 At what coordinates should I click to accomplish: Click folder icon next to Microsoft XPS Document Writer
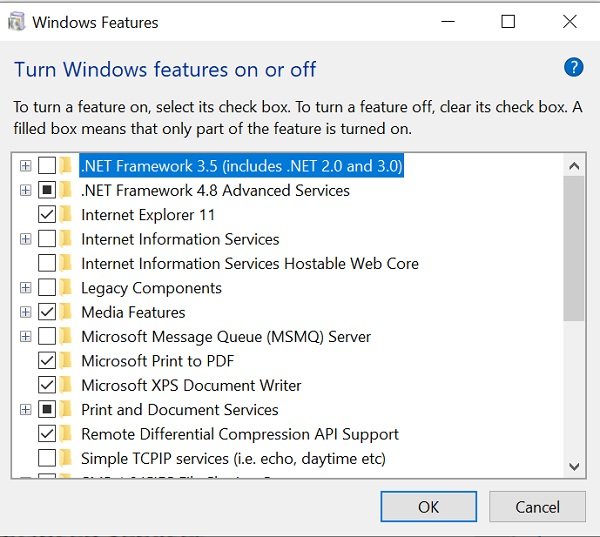(67, 385)
